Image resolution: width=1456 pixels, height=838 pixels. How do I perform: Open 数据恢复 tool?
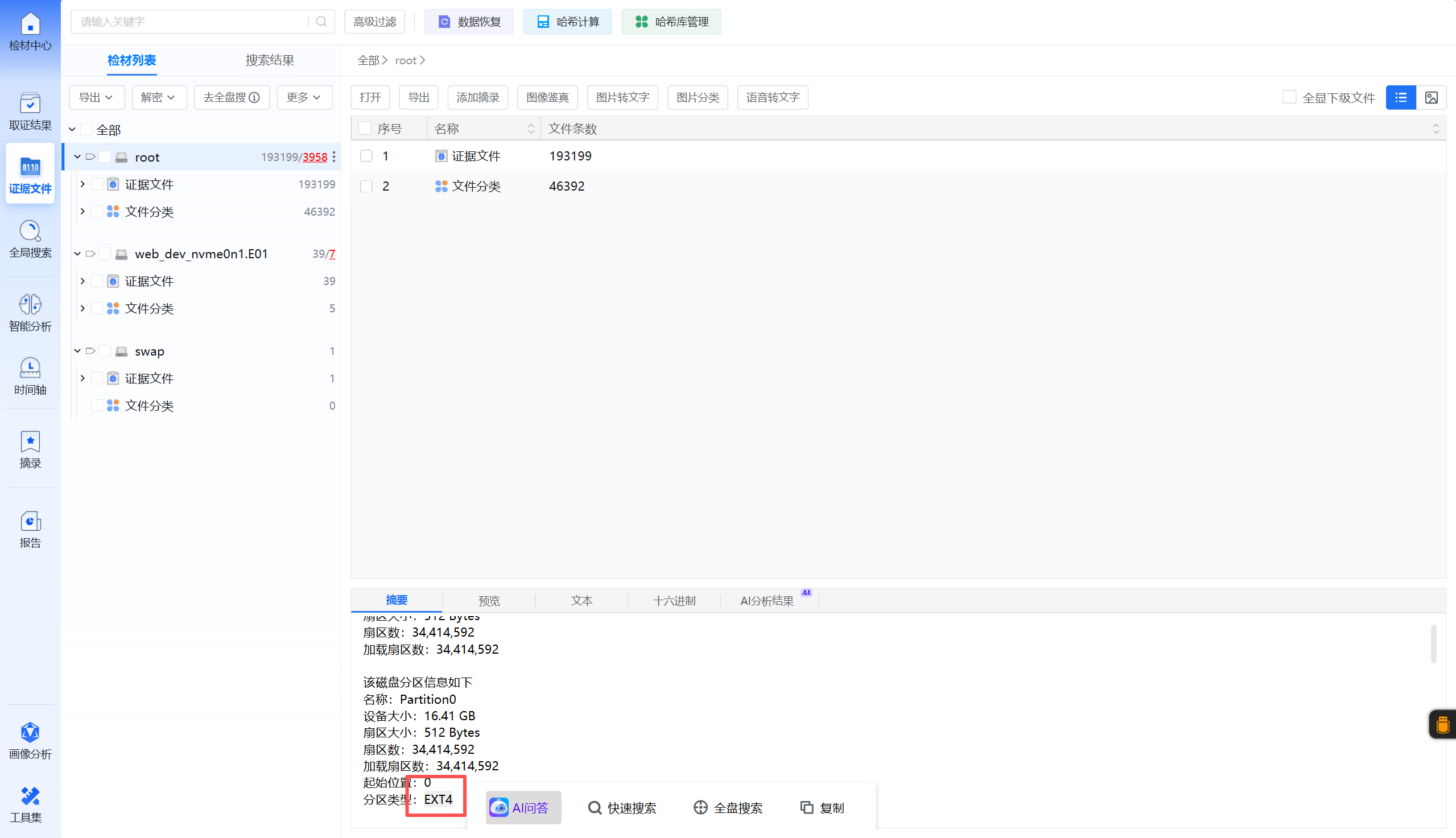coord(468,22)
